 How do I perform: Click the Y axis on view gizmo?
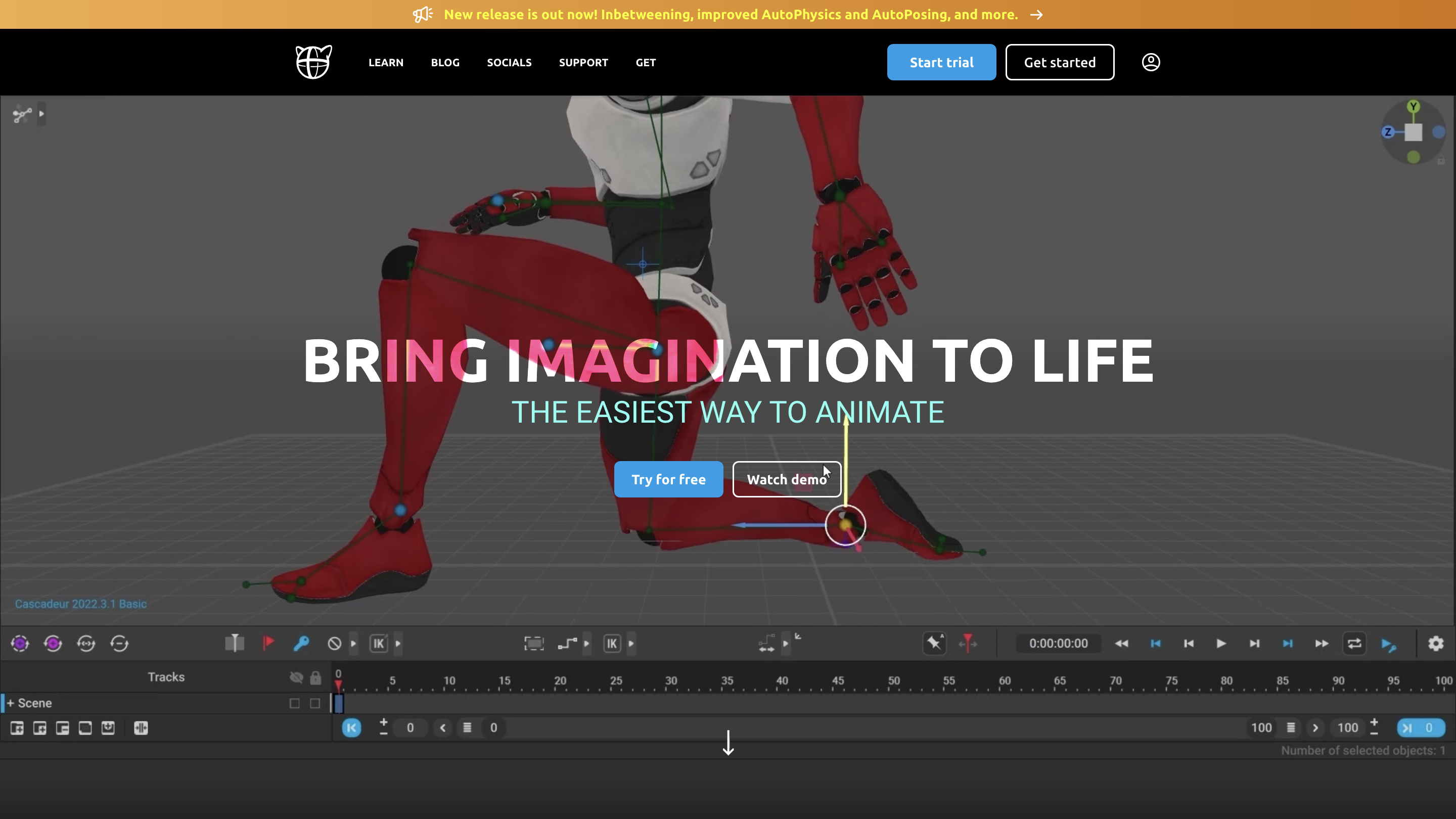click(x=1414, y=107)
